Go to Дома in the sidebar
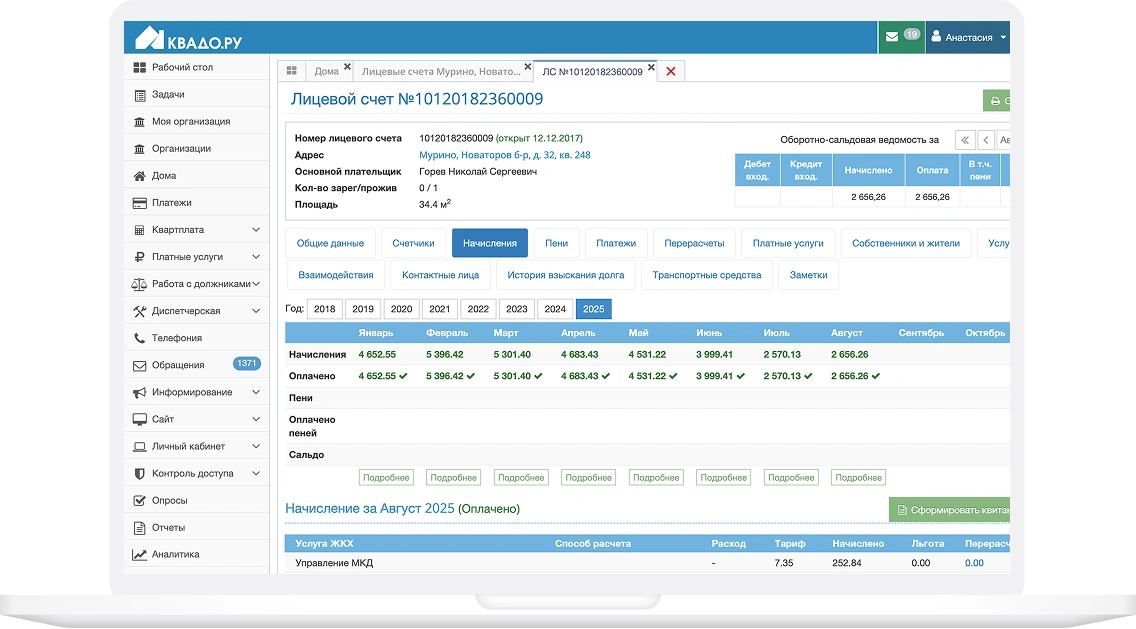Screen dimensions: 1136x629 coord(163,176)
